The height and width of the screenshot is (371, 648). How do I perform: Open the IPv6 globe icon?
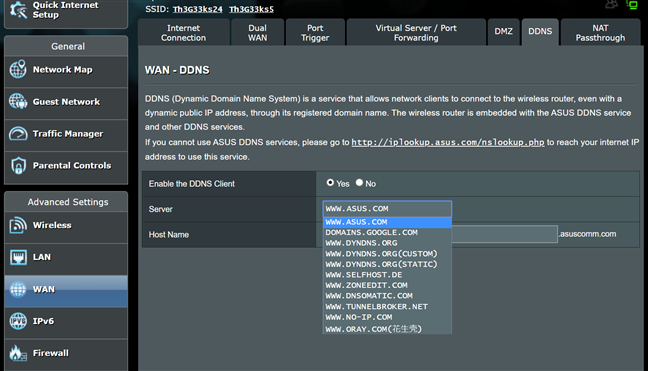pos(18,321)
